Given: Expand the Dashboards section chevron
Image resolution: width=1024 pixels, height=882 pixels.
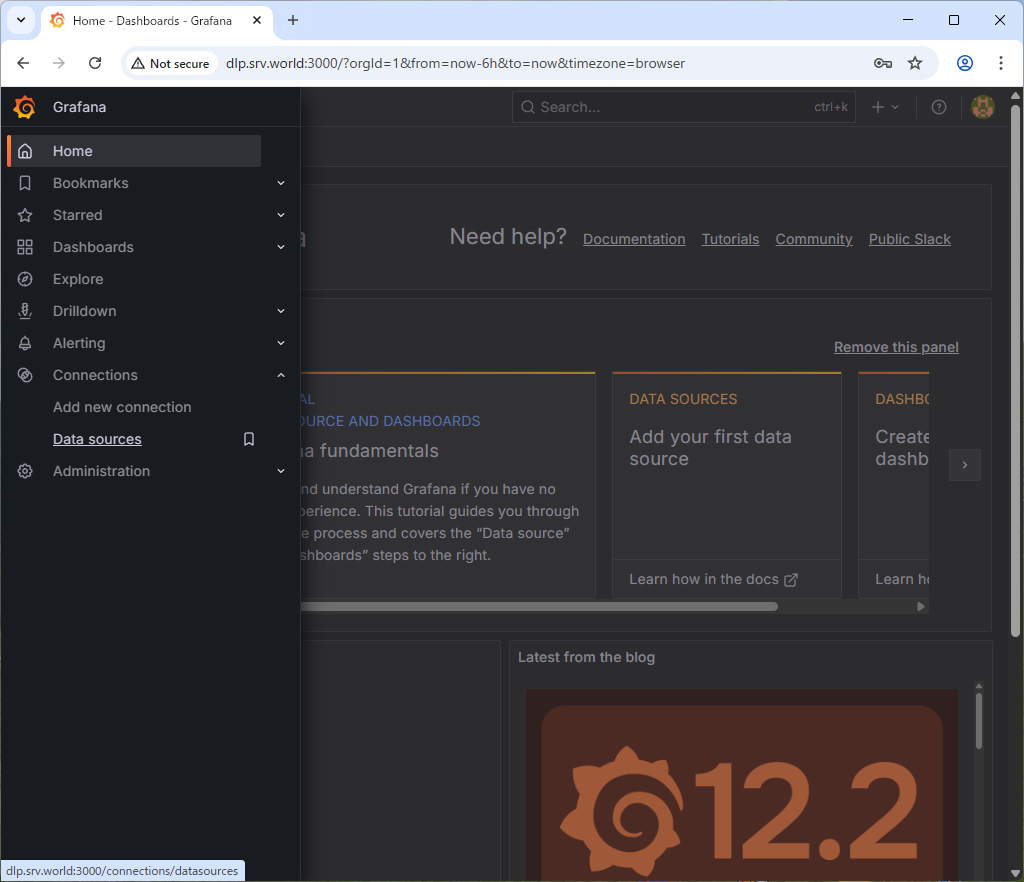Looking at the screenshot, I should 281,247.
